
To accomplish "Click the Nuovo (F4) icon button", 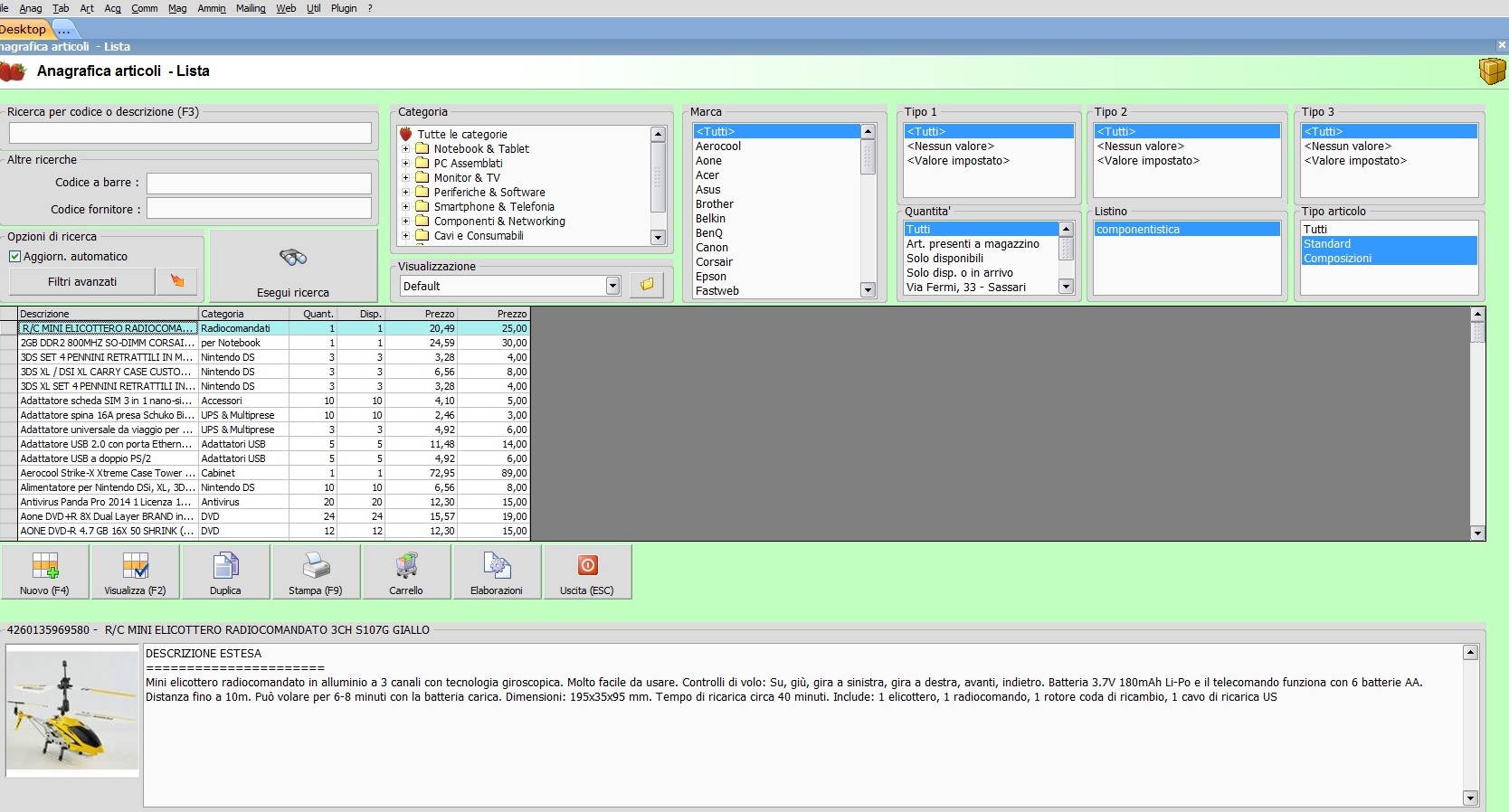I will click(44, 572).
